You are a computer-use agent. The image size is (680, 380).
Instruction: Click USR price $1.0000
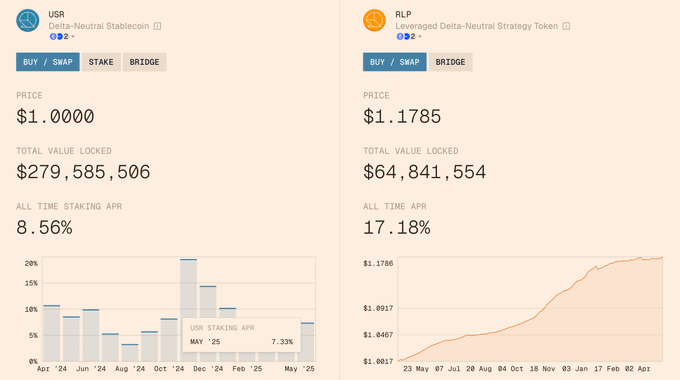click(x=55, y=117)
